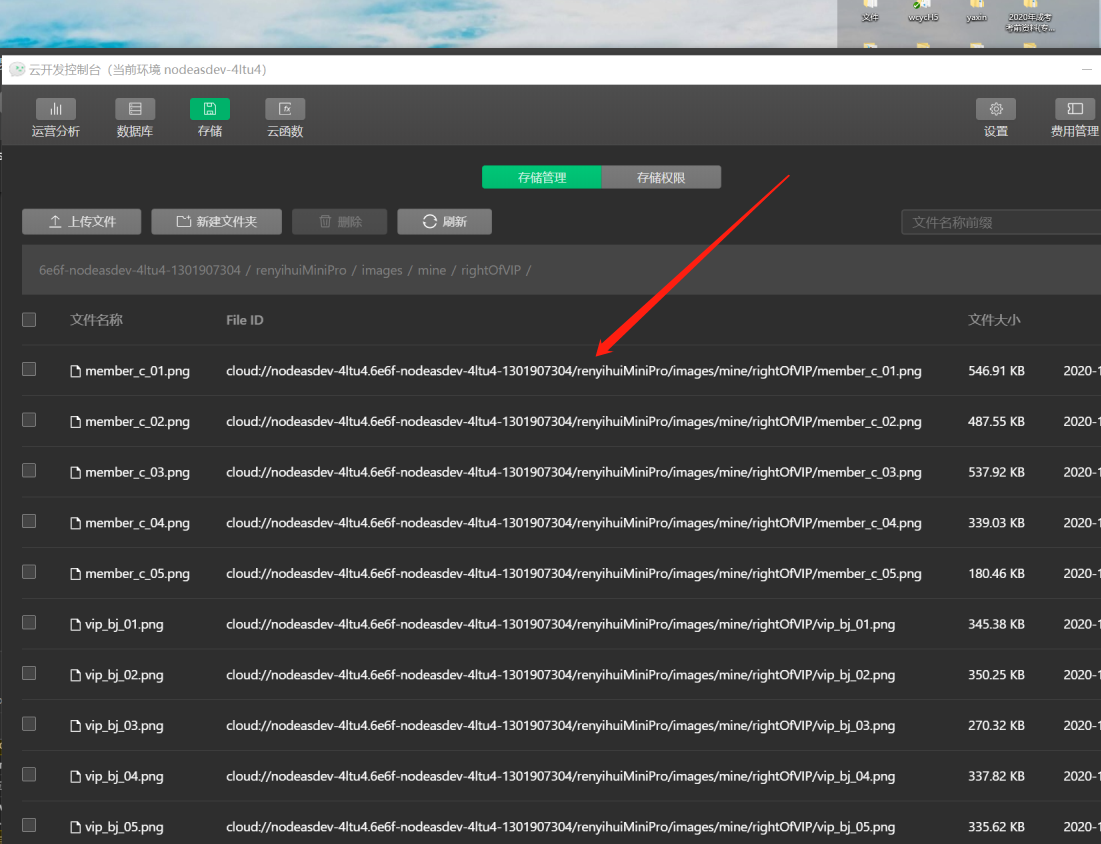Switch to the 存储权限 tab
The height and width of the screenshot is (844, 1101).
click(x=661, y=178)
